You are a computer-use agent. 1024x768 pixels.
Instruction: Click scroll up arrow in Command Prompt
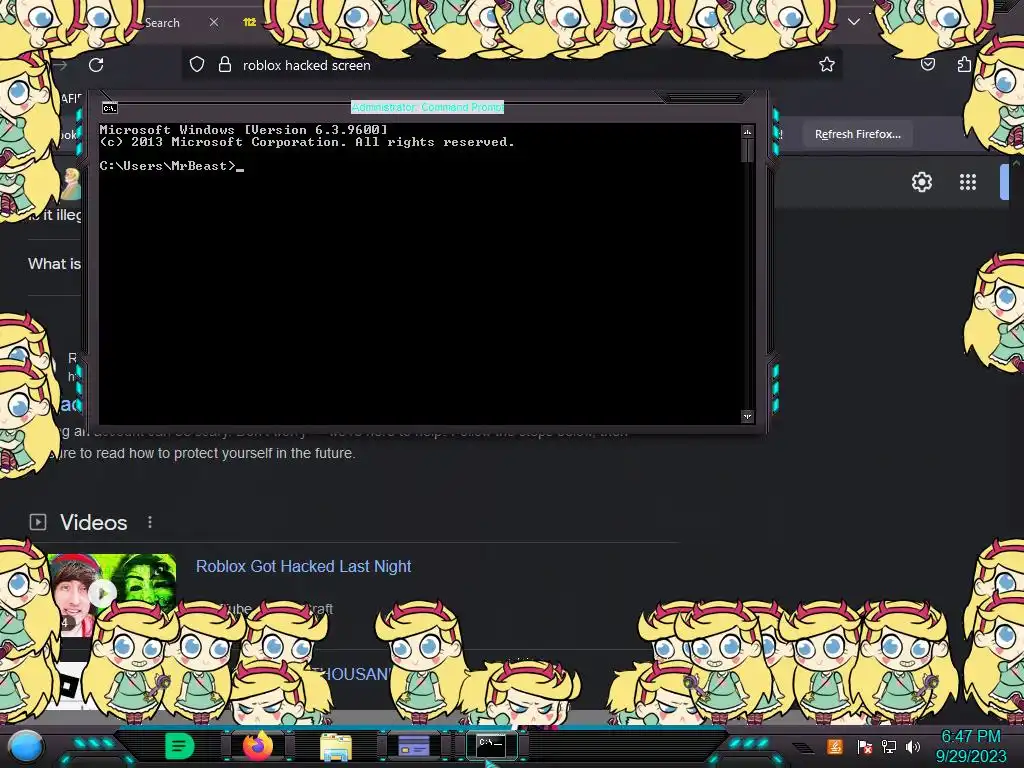pyautogui.click(x=747, y=132)
